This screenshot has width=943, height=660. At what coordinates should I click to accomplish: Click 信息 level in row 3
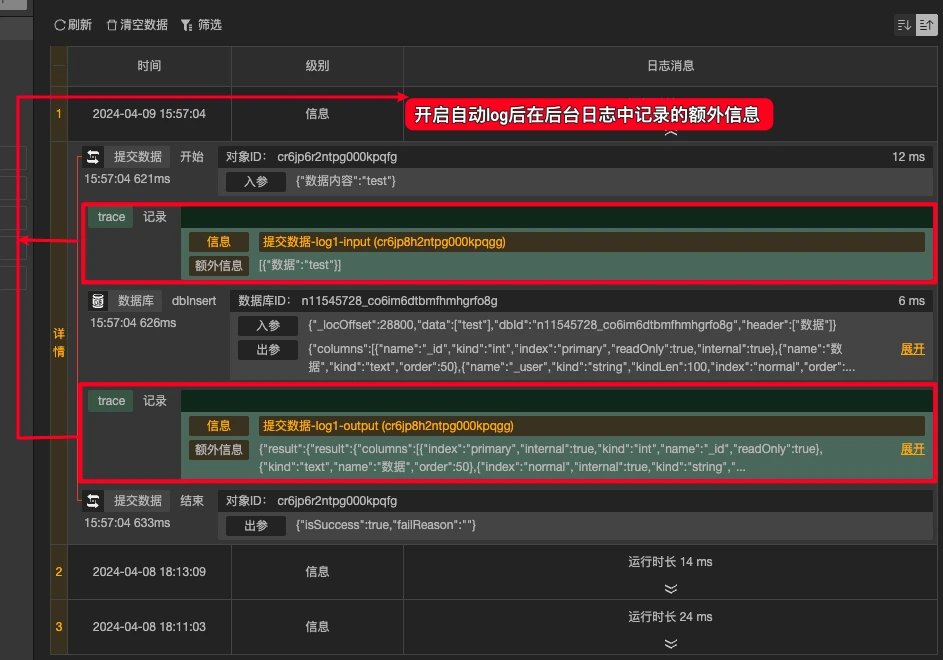point(317,626)
